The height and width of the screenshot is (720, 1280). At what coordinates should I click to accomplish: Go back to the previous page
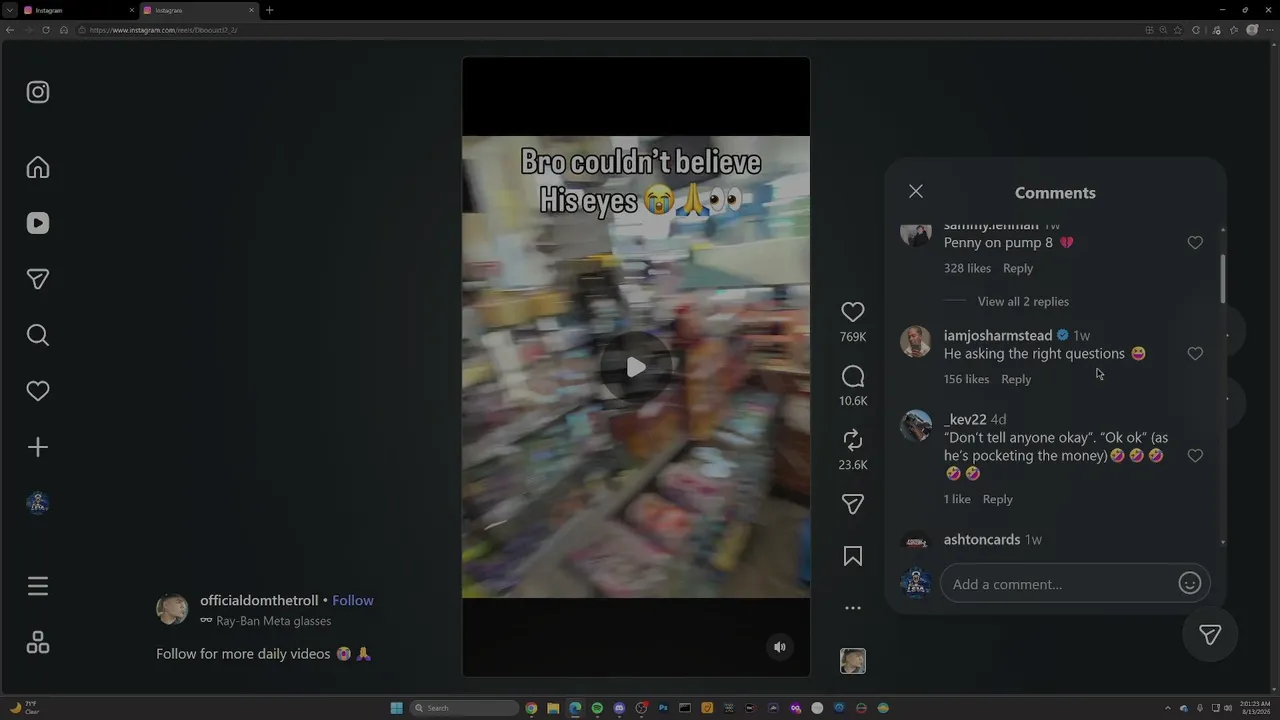point(10,30)
